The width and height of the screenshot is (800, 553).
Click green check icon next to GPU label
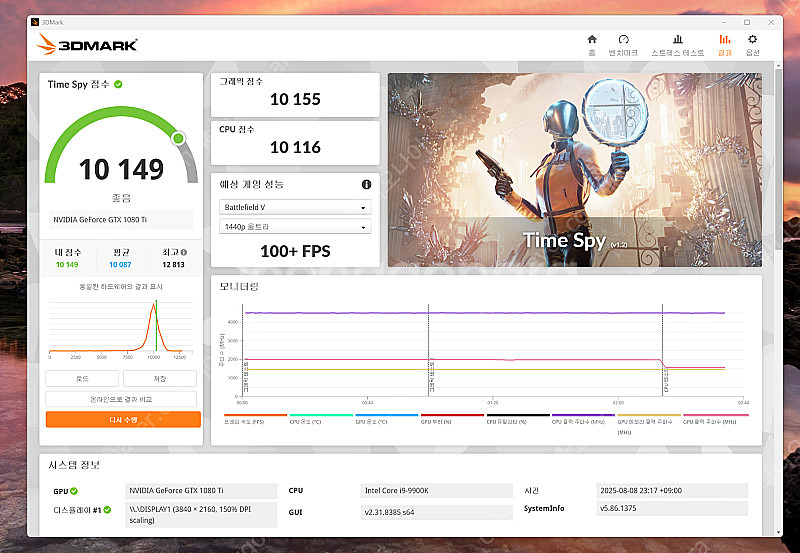tap(74, 491)
